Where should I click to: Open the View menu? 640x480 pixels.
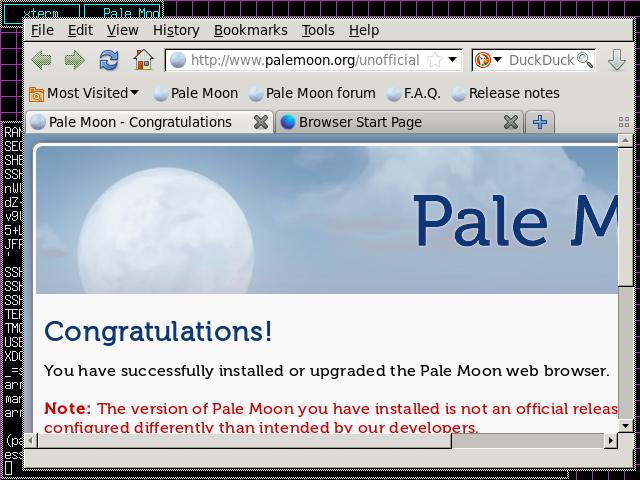click(122, 30)
